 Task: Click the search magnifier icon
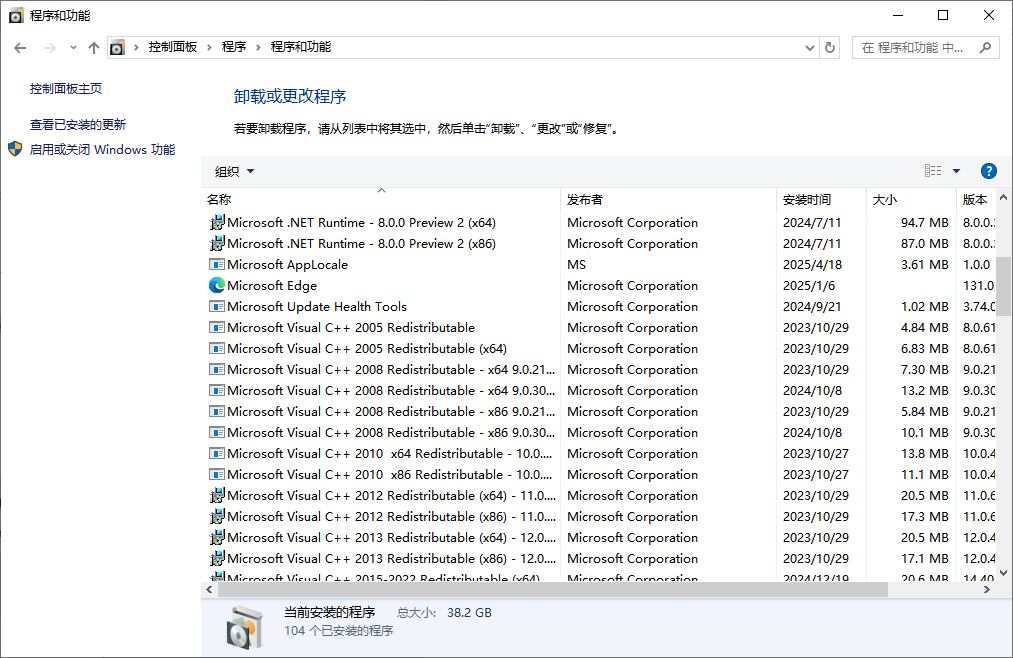click(985, 47)
